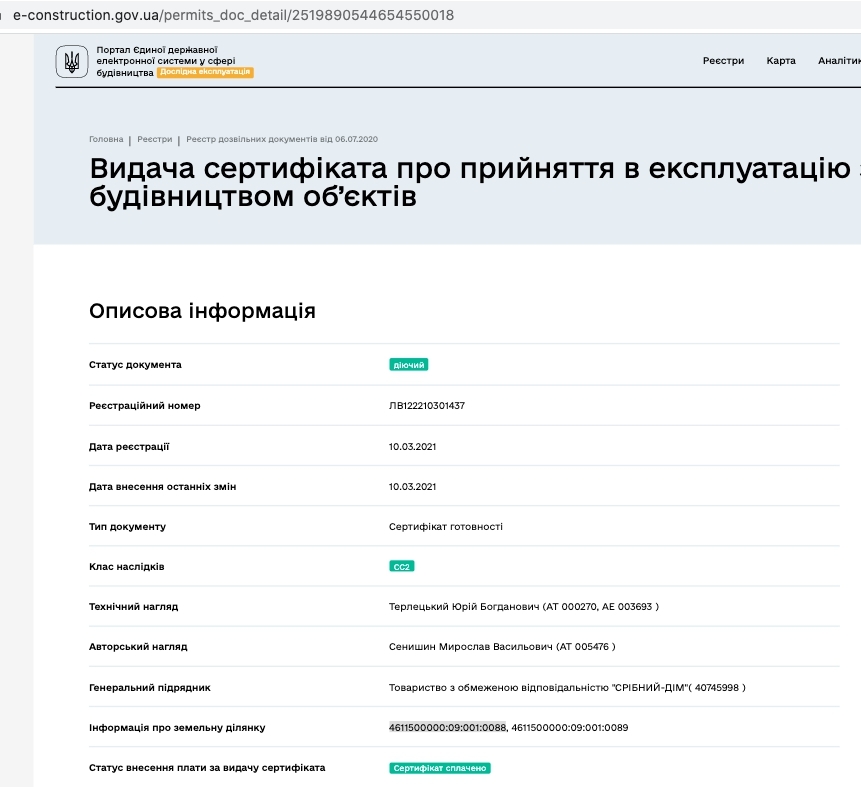The width and height of the screenshot is (861, 787).
Task: Click the browser address bar URL
Action: click(233, 15)
